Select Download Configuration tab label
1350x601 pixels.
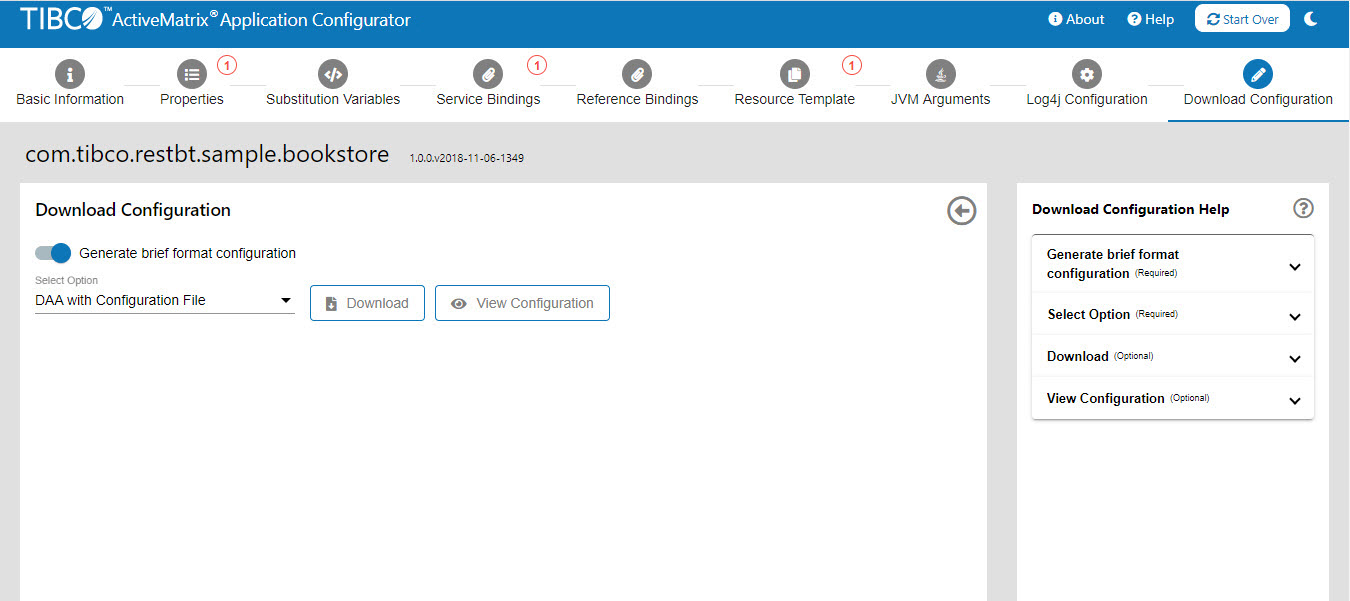(1258, 99)
